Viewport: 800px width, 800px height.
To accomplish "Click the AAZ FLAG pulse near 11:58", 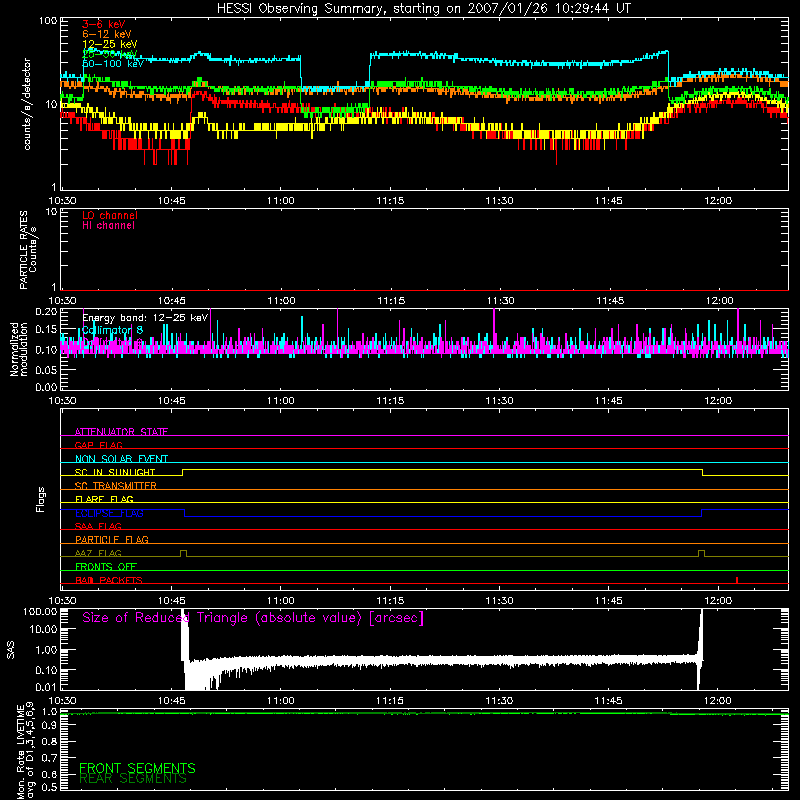I will coord(702,554).
